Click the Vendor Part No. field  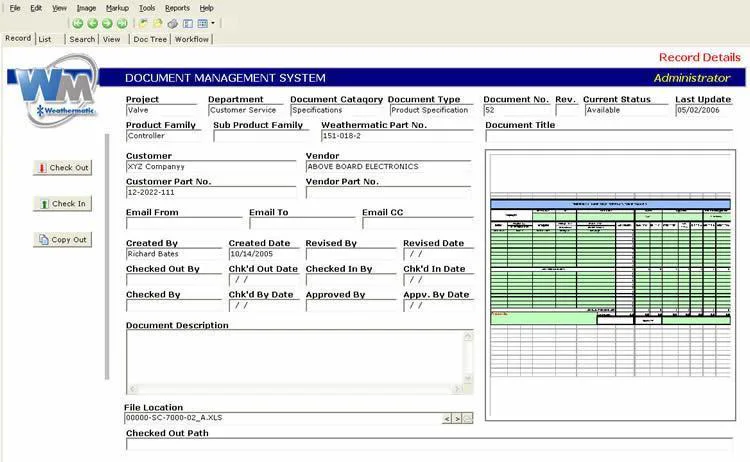click(x=388, y=193)
